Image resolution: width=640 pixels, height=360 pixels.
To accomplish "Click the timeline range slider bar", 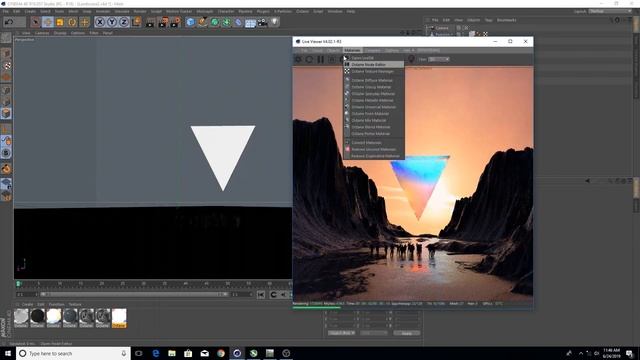I will pyautogui.click(x=133, y=294).
